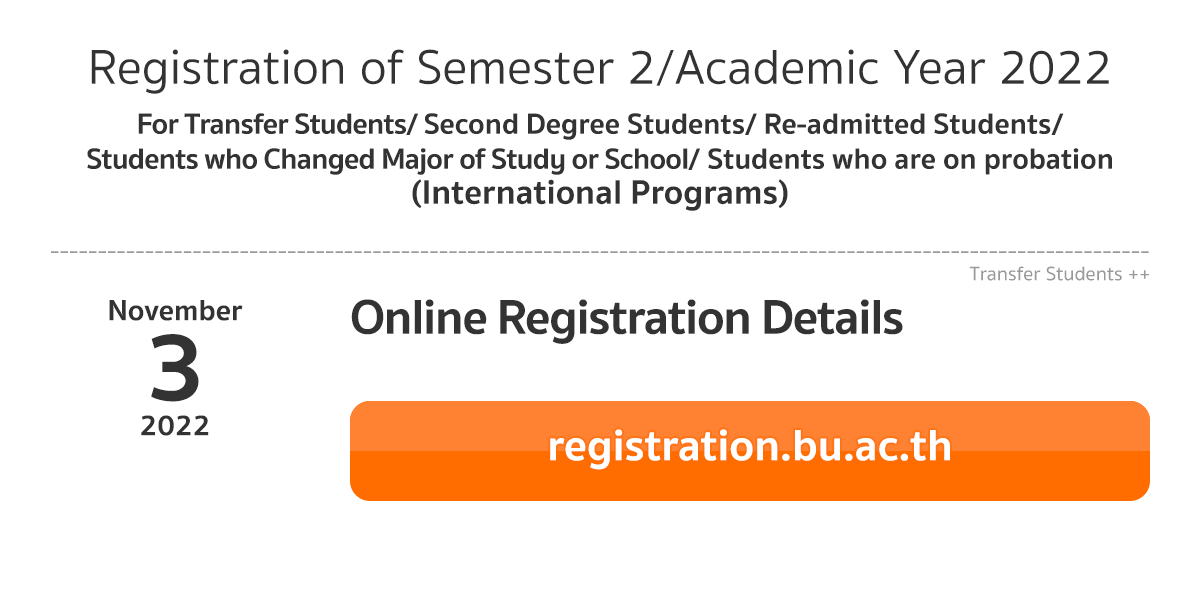Screen dimensions: 1200x600
Task: Click "Students who are on probation" text
Action: coord(911,160)
